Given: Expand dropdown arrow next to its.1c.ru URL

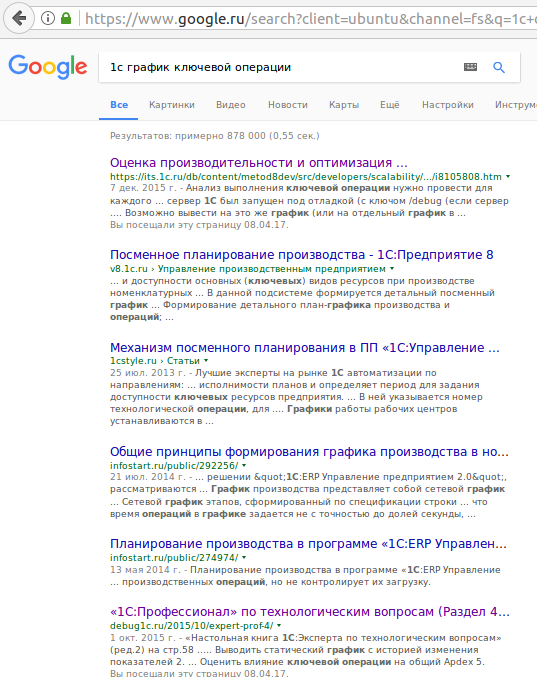Looking at the screenshot, I should (508, 176).
